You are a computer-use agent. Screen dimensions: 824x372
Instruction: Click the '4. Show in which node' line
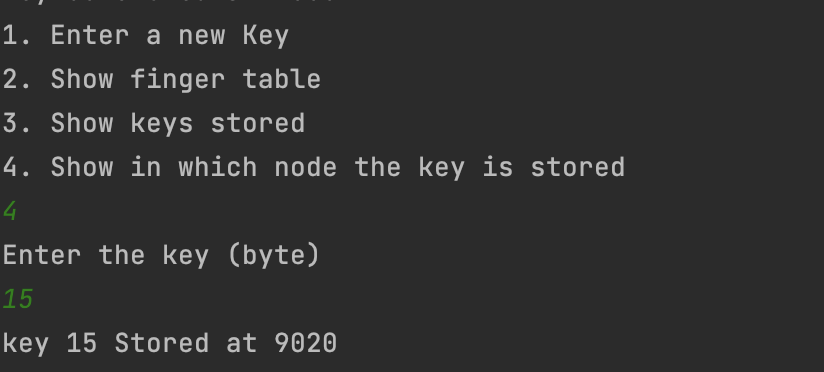[x=314, y=168]
